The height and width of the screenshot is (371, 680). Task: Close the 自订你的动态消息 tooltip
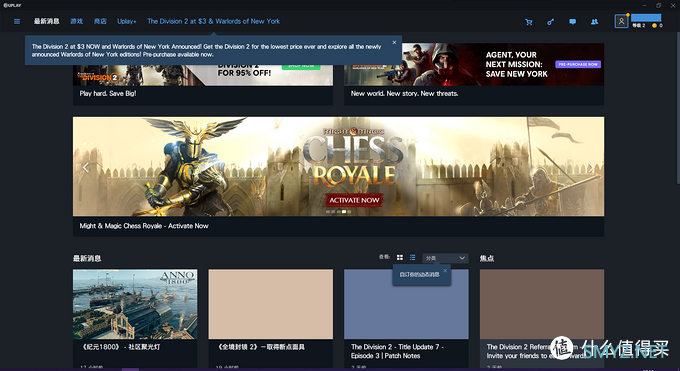pos(445,270)
